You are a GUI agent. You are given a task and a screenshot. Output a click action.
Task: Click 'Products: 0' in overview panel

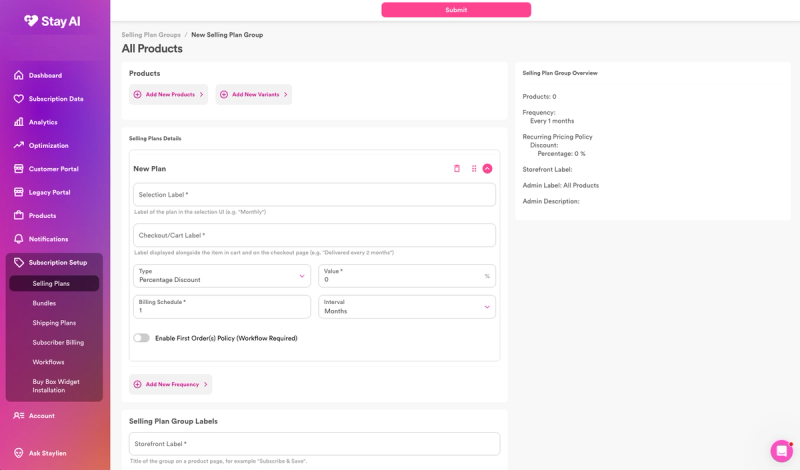[539, 96]
